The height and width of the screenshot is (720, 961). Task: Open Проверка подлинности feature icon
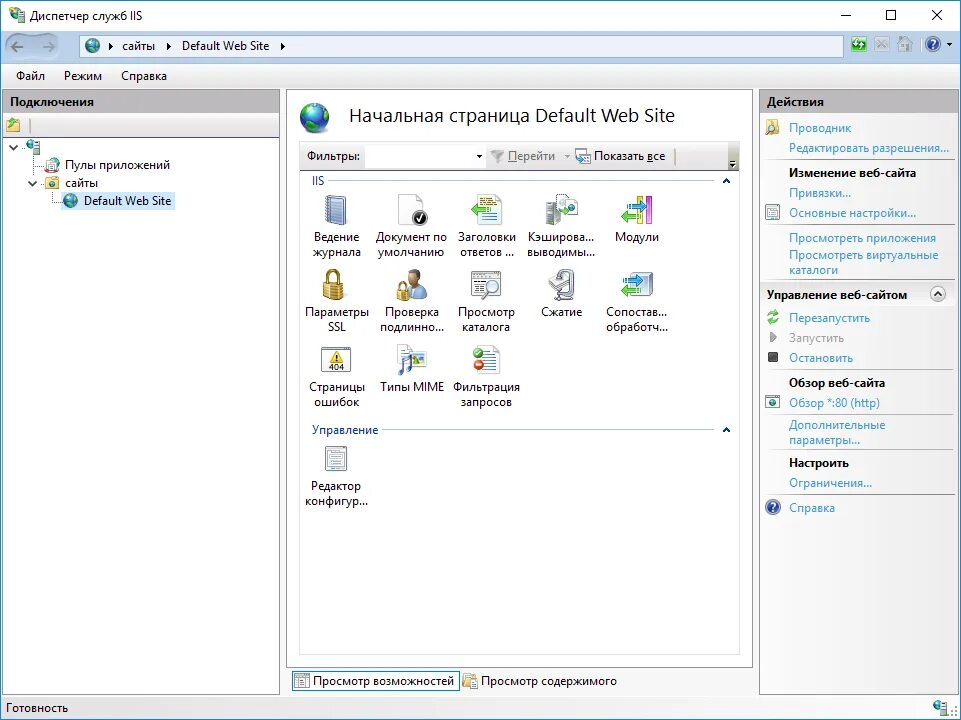pos(411,285)
